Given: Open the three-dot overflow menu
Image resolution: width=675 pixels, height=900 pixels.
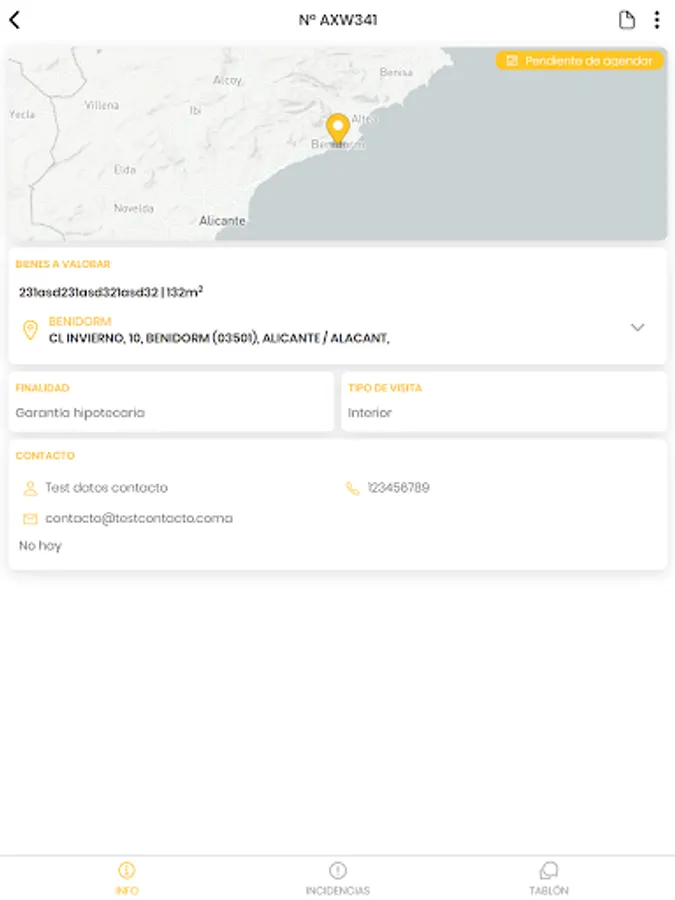Looking at the screenshot, I should [x=657, y=20].
